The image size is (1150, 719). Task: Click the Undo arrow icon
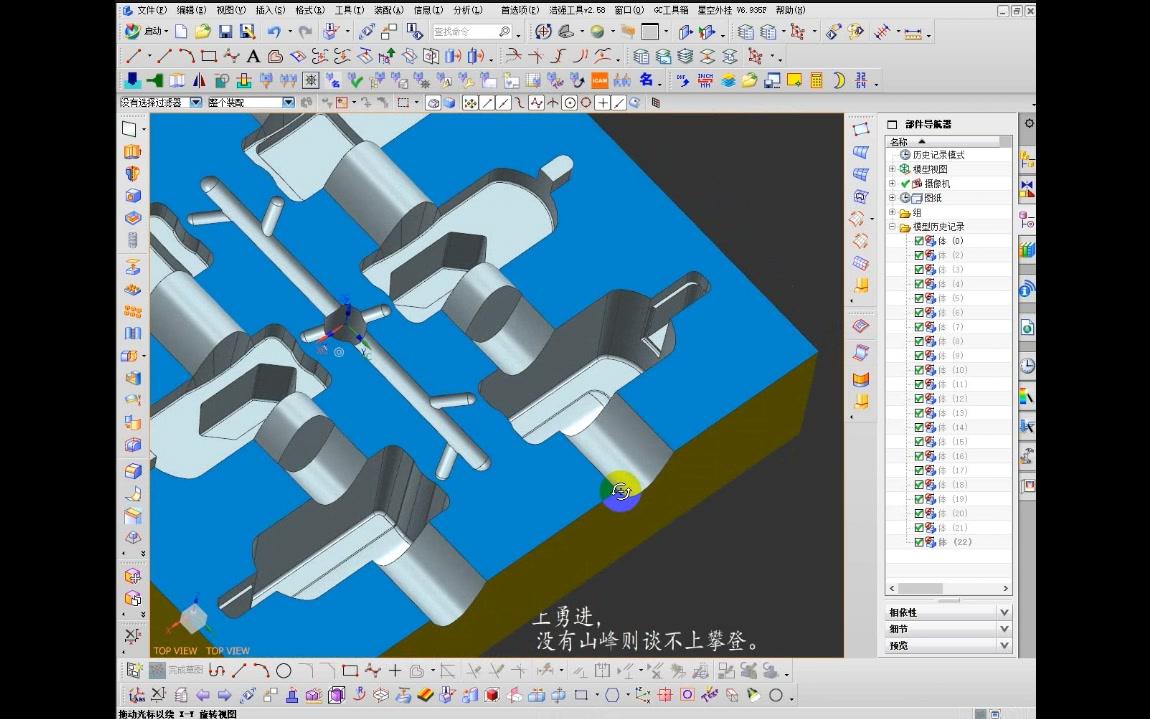[273, 32]
